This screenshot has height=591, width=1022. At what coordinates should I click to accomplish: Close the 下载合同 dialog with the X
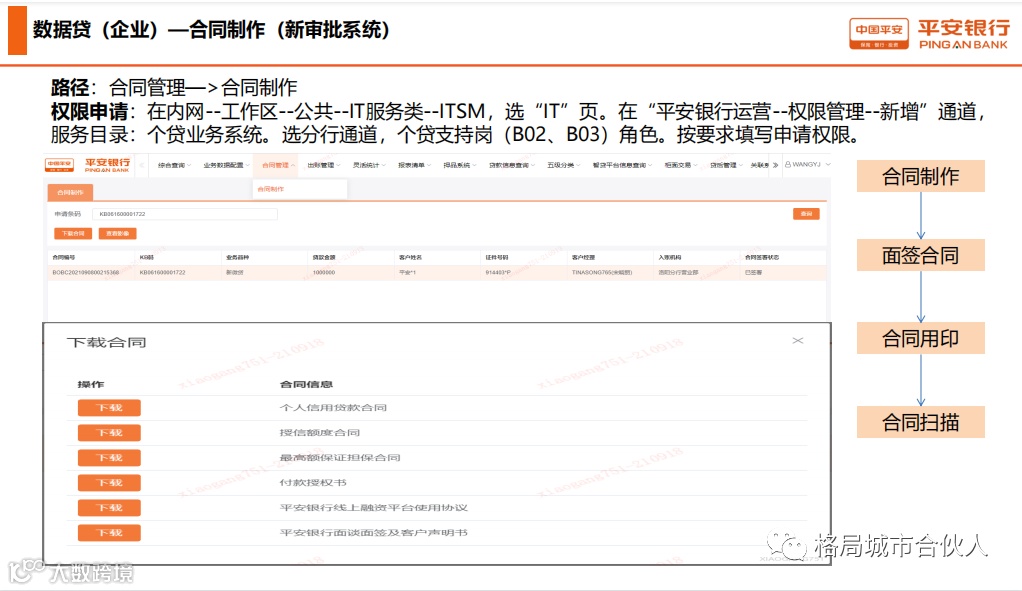(798, 341)
